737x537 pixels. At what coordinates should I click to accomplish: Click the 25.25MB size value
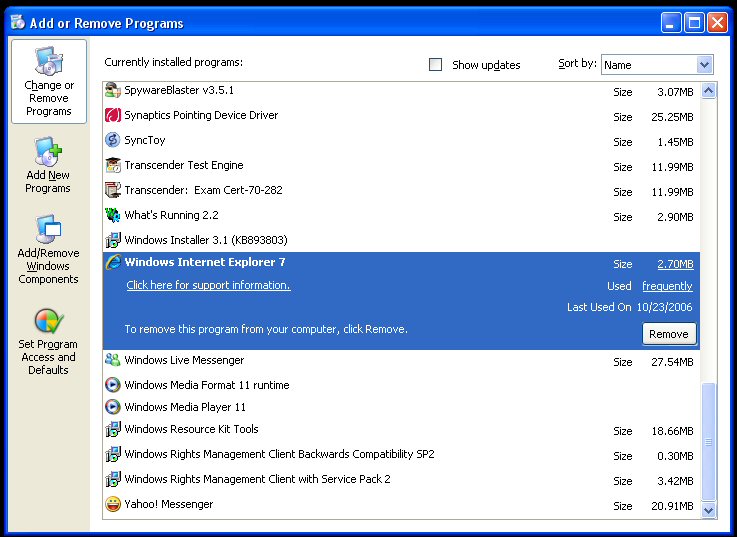pyautogui.click(x=672, y=117)
